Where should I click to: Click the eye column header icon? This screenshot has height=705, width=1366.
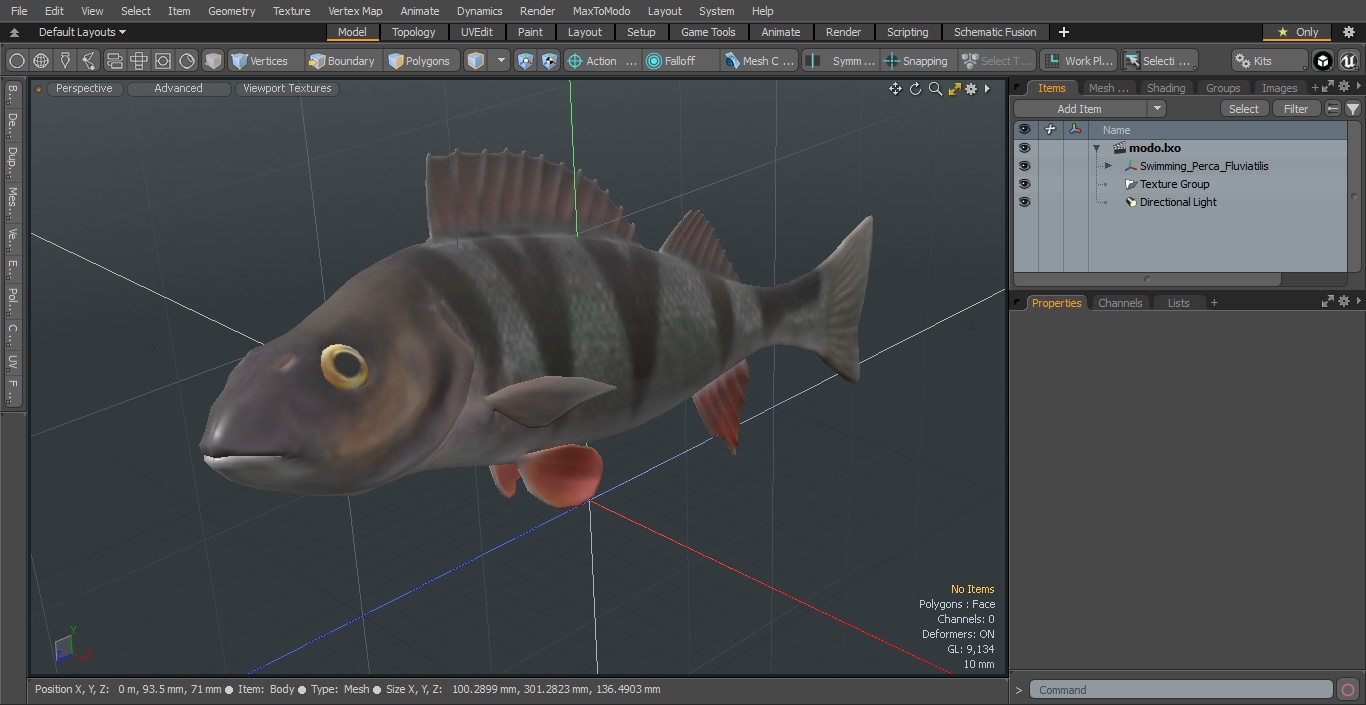[x=1024, y=129]
